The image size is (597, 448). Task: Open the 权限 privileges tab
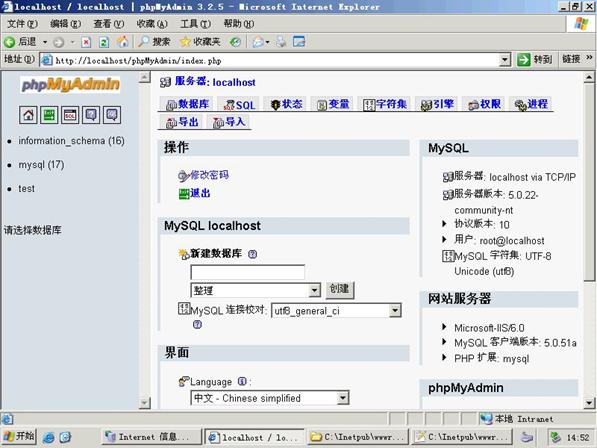tap(484, 104)
